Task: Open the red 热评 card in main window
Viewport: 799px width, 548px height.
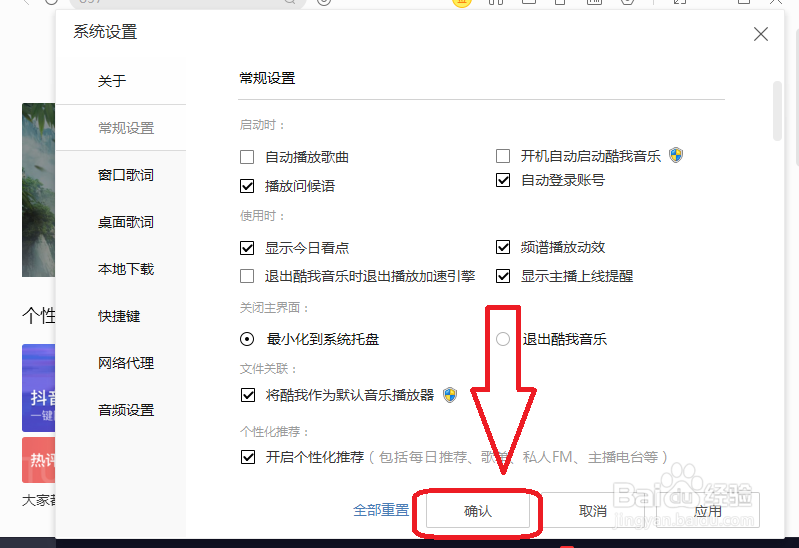Action: pyautogui.click(x=38, y=460)
